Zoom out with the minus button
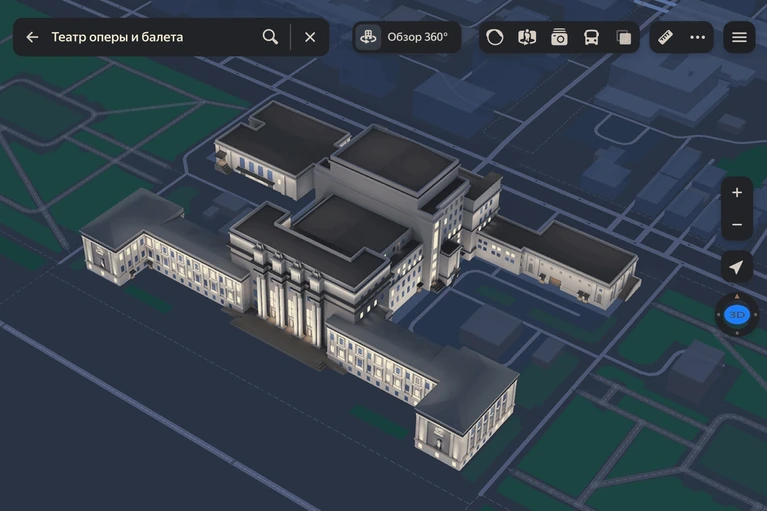 click(737, 224)
